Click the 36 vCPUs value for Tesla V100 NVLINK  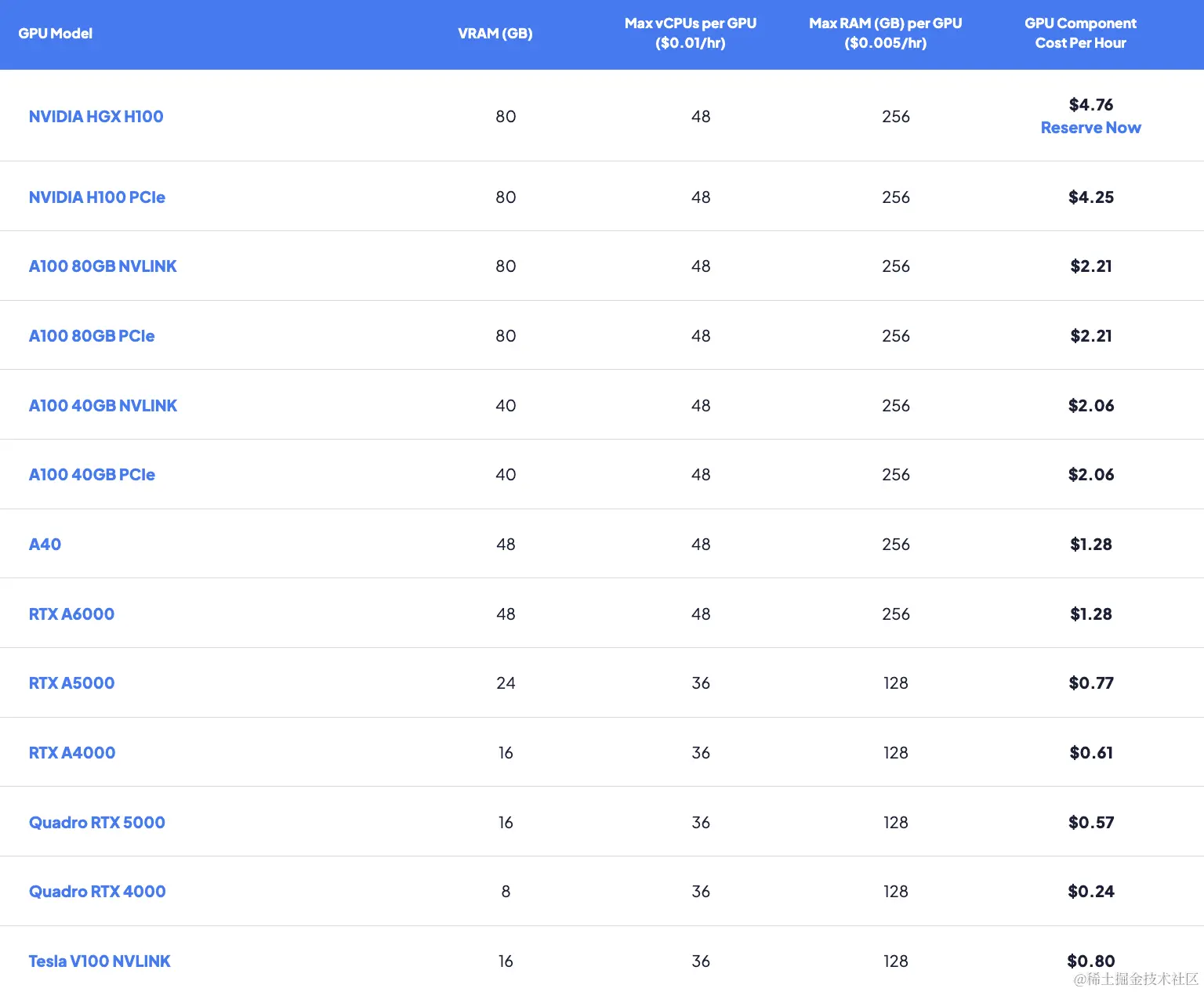(701, 961)
